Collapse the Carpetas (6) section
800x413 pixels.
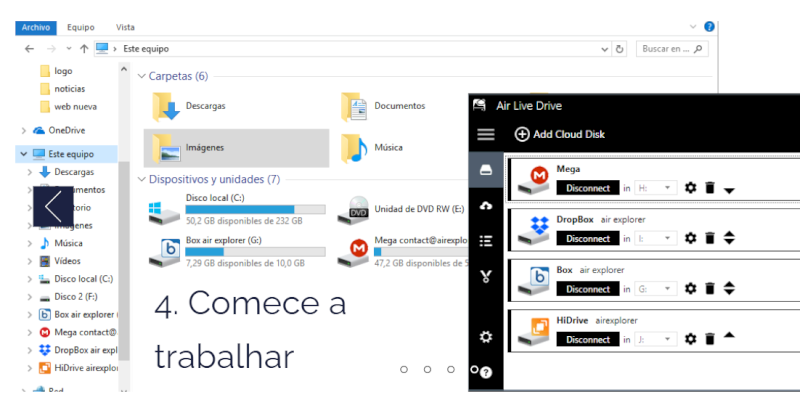(142, 77)
